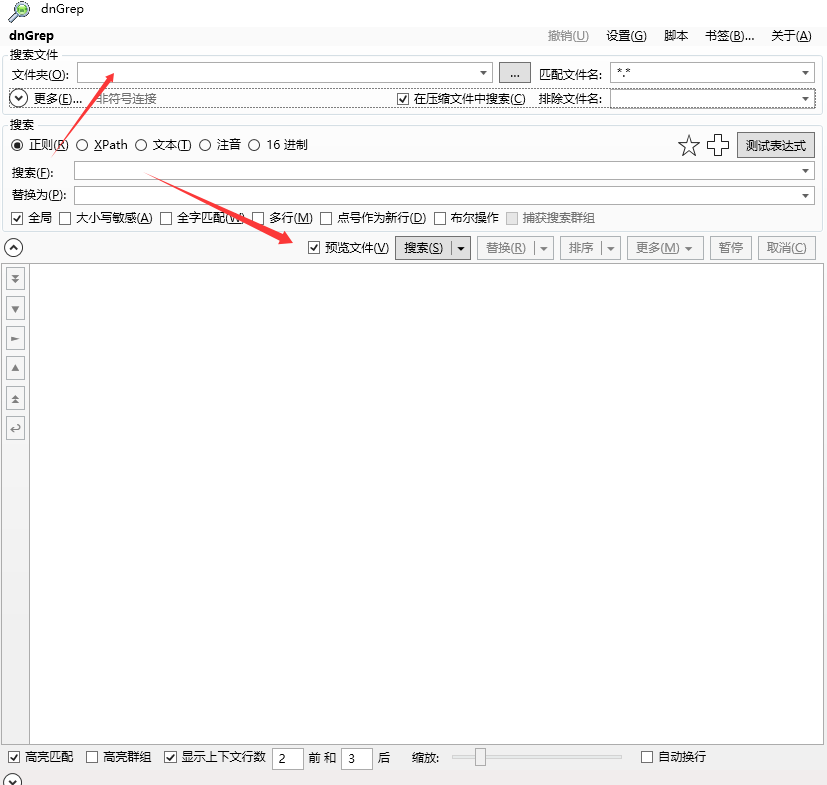Enable 点号作为新行(D) checkbox
Image resolution: width=827 pixels, height=785 pixels.
326,218
